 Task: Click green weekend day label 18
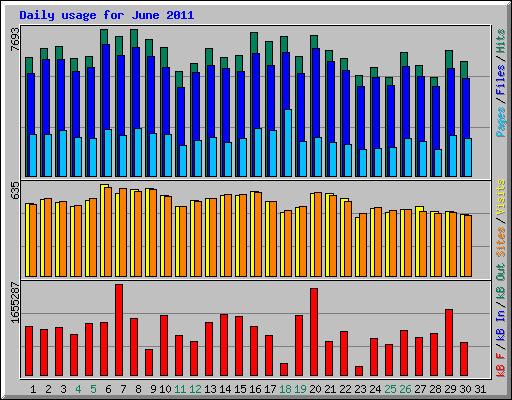point(285,389)
